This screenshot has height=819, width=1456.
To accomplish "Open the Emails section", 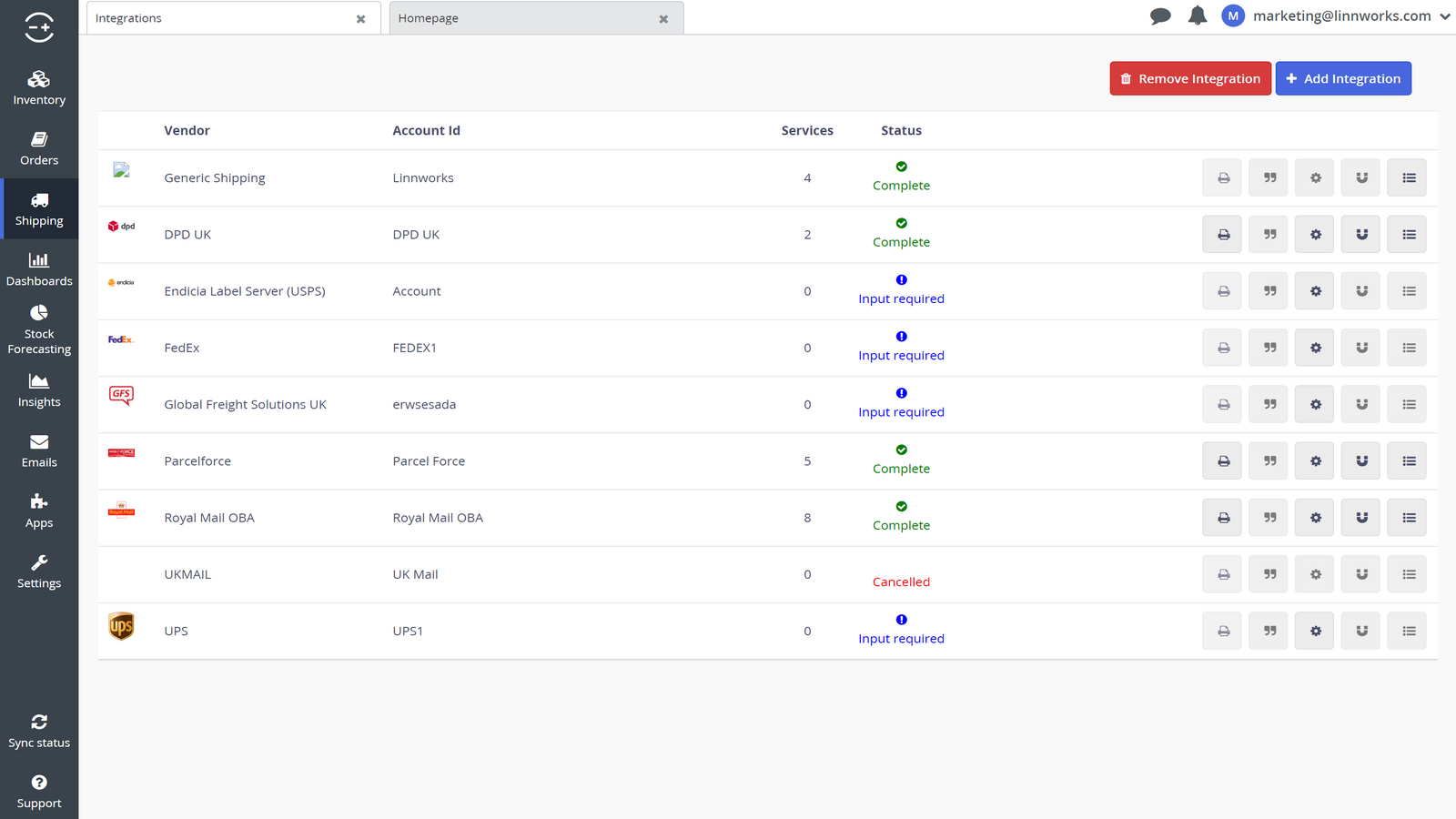I will pos(39,450).
